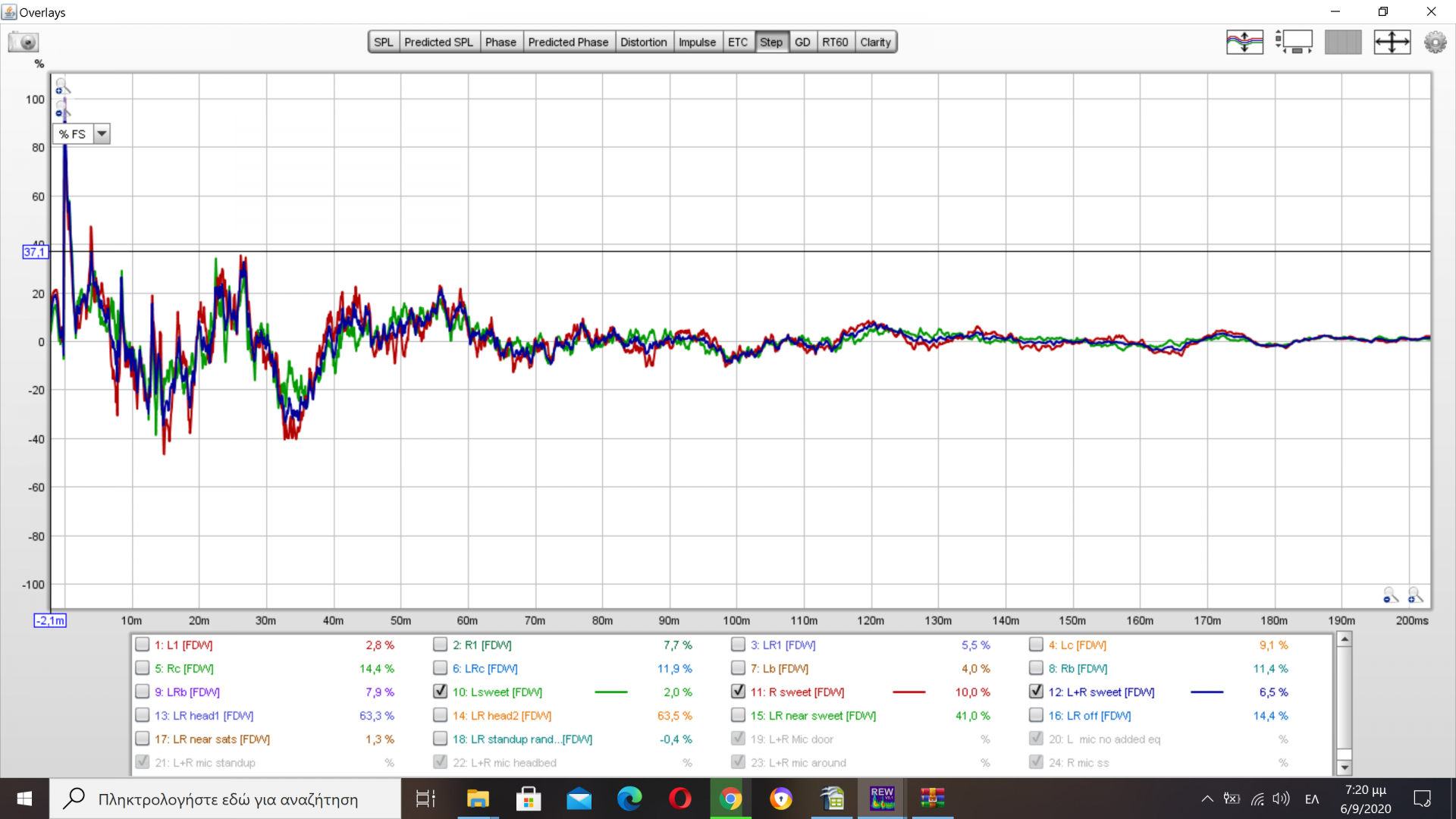Viewport: 1456px width, 819px height.
Task: Open REW from the Windows taskbar
Action: click(x=882, y=799)
